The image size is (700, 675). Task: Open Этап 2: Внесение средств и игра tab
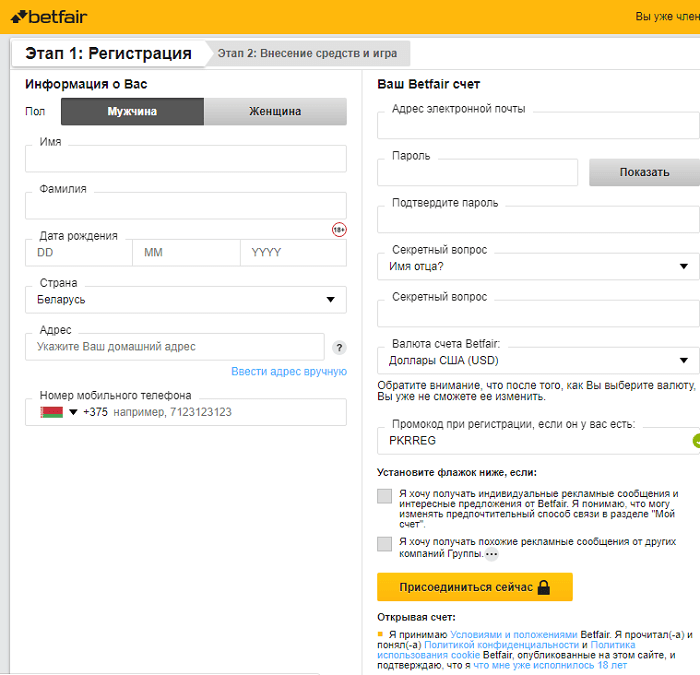coord(308,54)
